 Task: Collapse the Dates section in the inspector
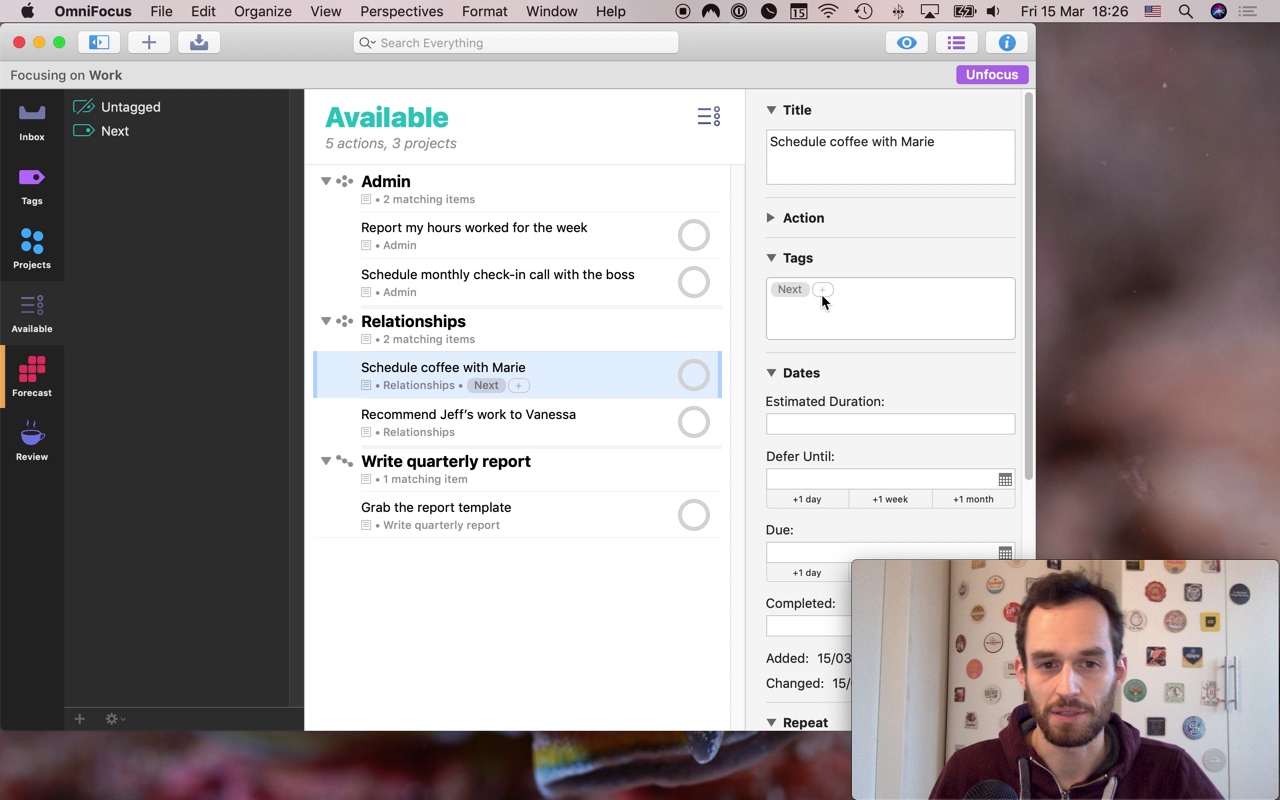click(x=770, y=372)
